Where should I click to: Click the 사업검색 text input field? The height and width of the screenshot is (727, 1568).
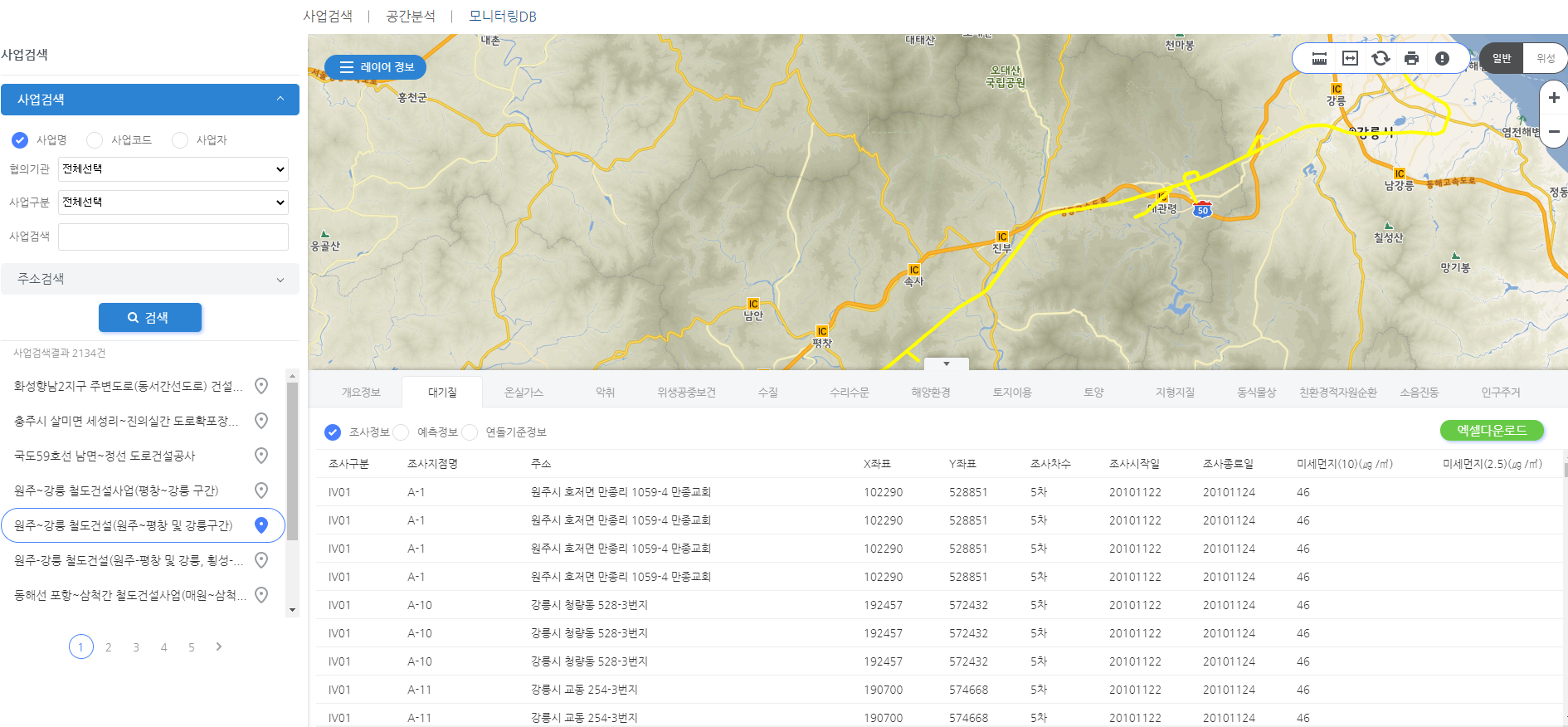click(173, 237)
